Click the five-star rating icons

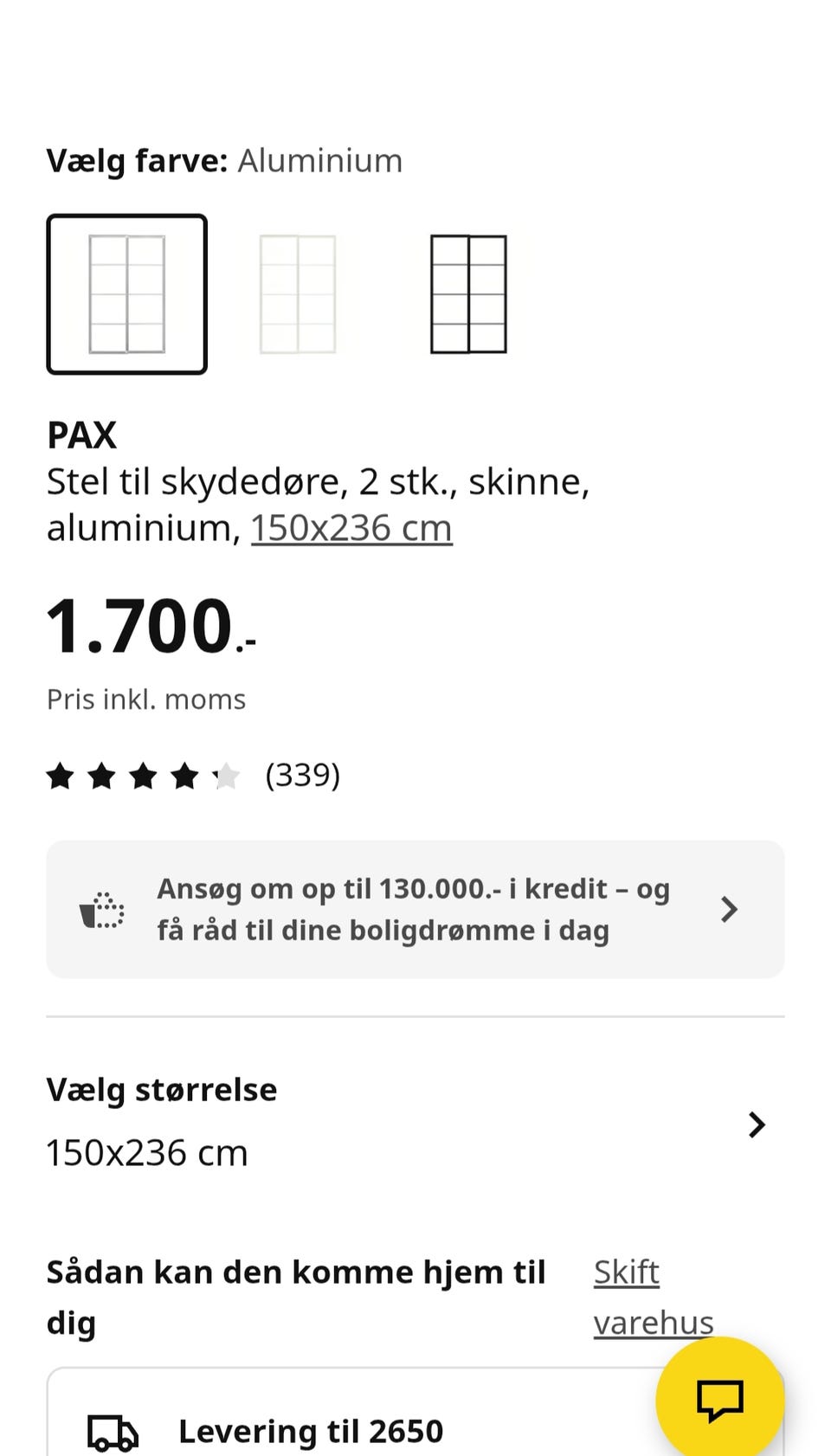[x=143, y=776]
